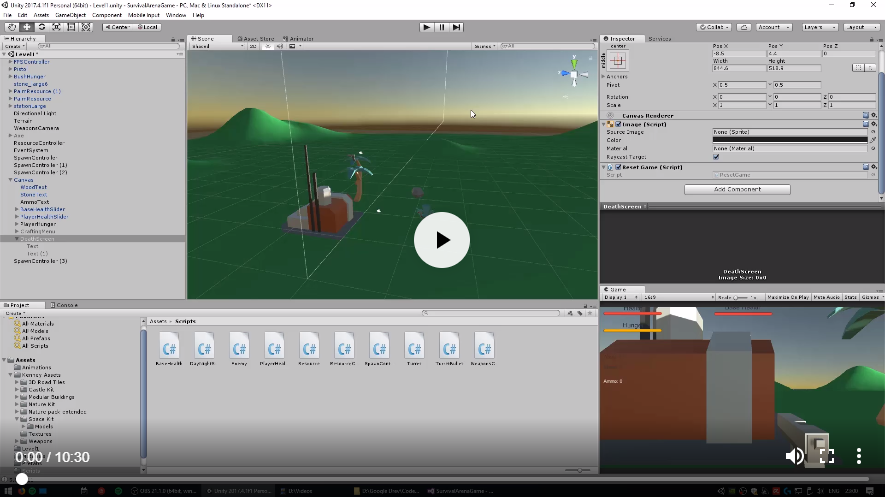Select the Scale tool

56,27
